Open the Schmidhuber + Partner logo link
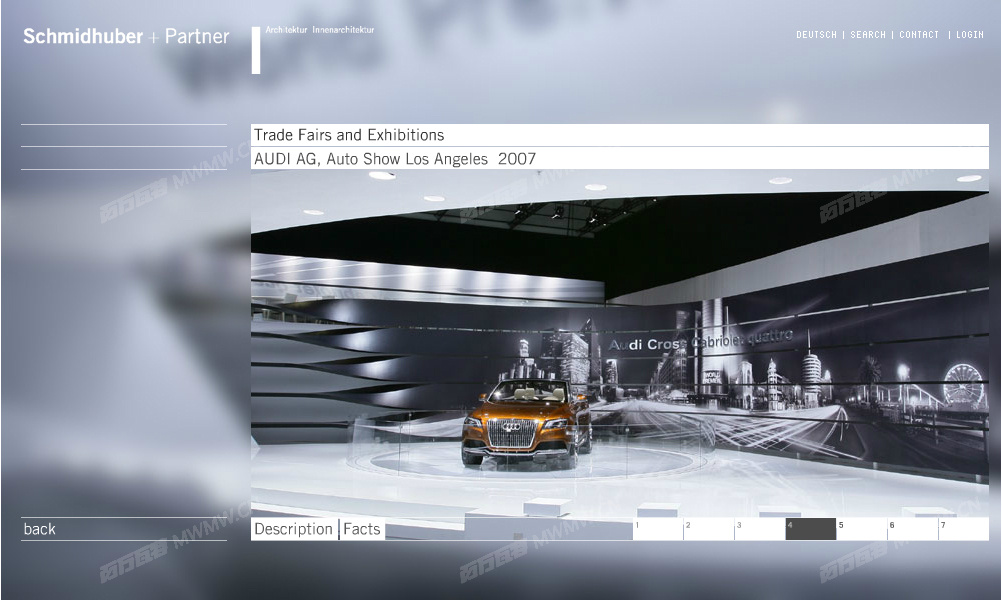This screenshot has height=601, width=1002. [126, 36]
